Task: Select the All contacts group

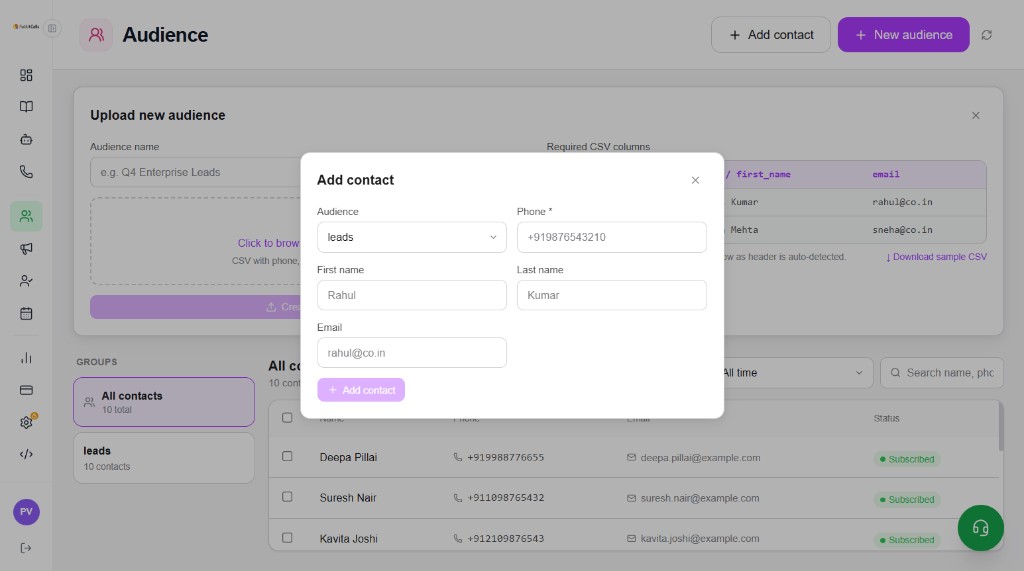Action: pos(164,402)
